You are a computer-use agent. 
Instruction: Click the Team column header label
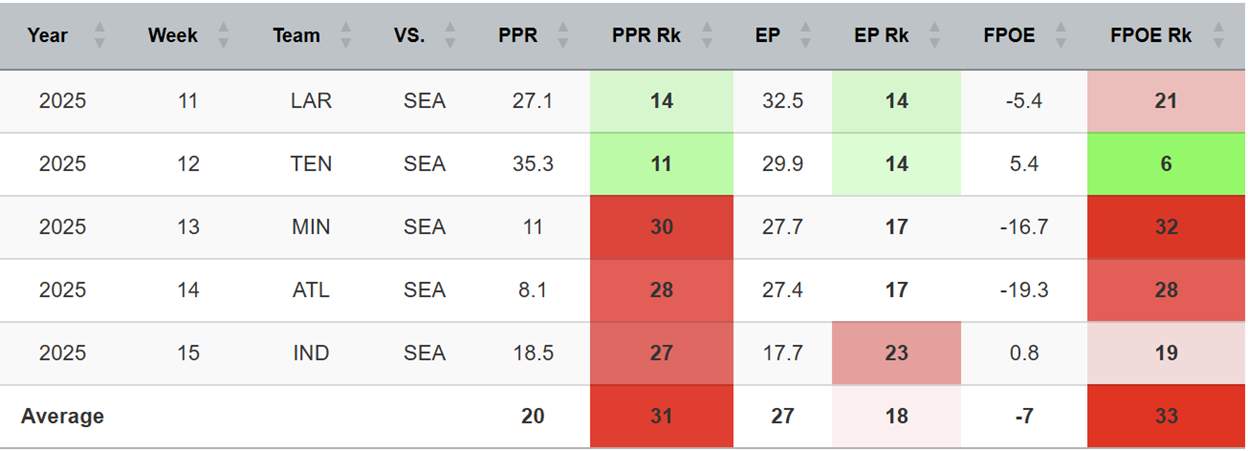pyautogui.click(x=296, y=36)
